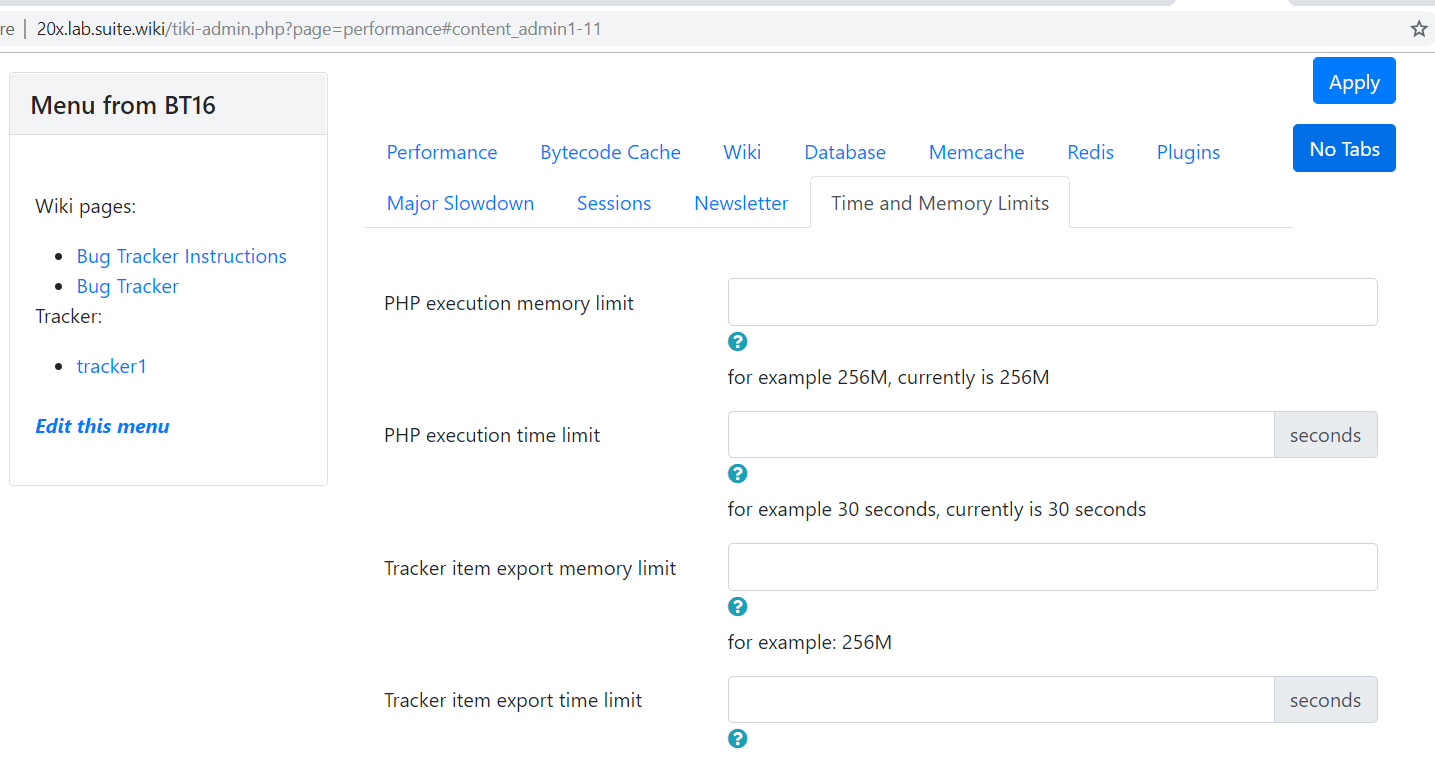The height and width of the screenshot is (768, 1435).
Task: Open the Bytecode Cache tab
Action: pos(610,152)
